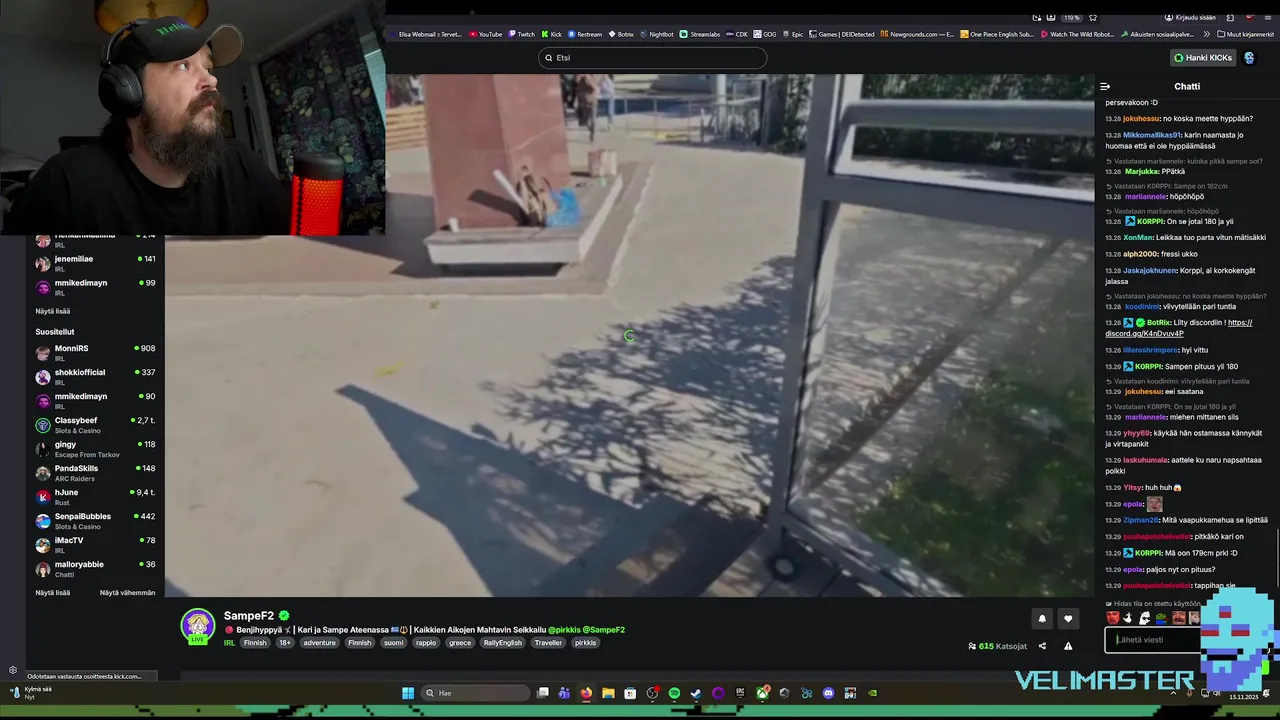The width and height of the screenshot is (1280, 720).
Task: Open the Epic bookmark
Action: tap(793, 34)
